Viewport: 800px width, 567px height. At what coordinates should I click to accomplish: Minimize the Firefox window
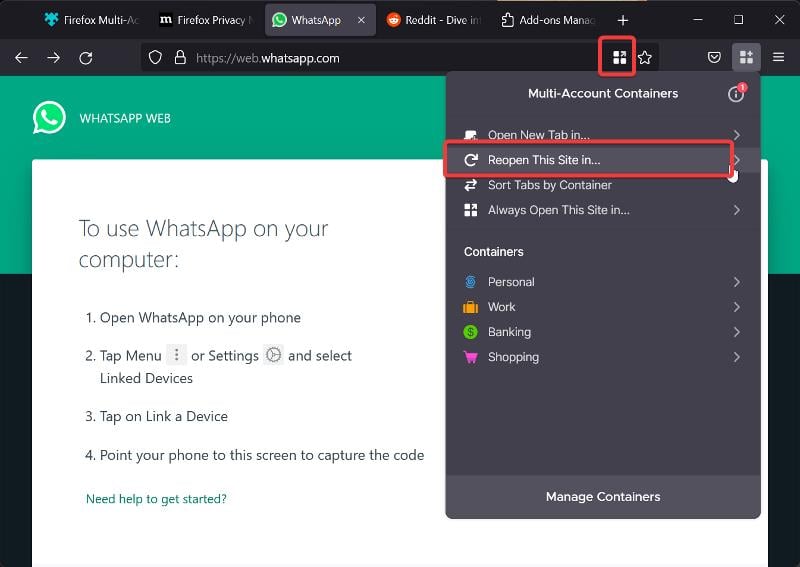tap(698, 20)
